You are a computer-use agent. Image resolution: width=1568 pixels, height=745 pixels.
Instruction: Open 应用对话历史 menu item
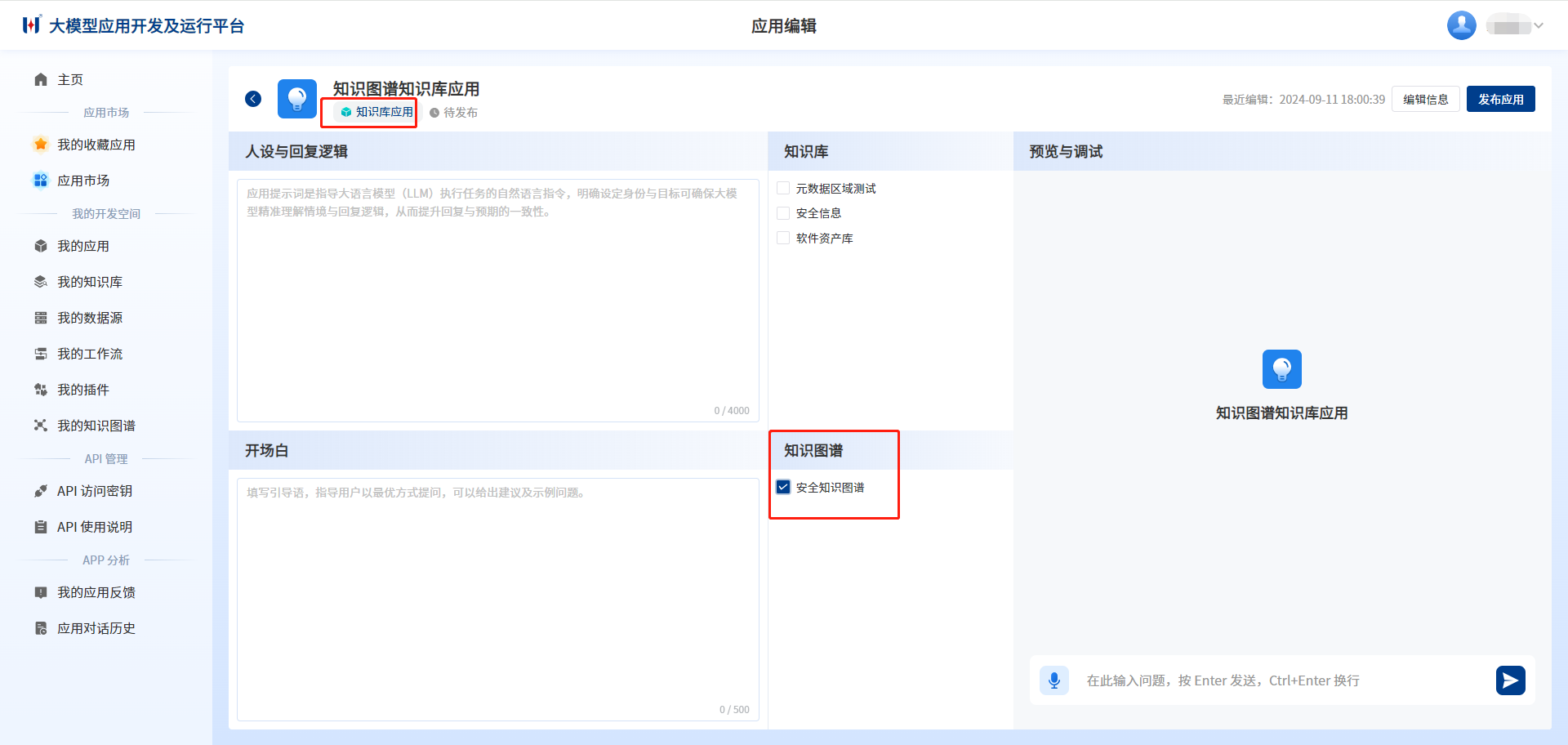coord(96,628)
